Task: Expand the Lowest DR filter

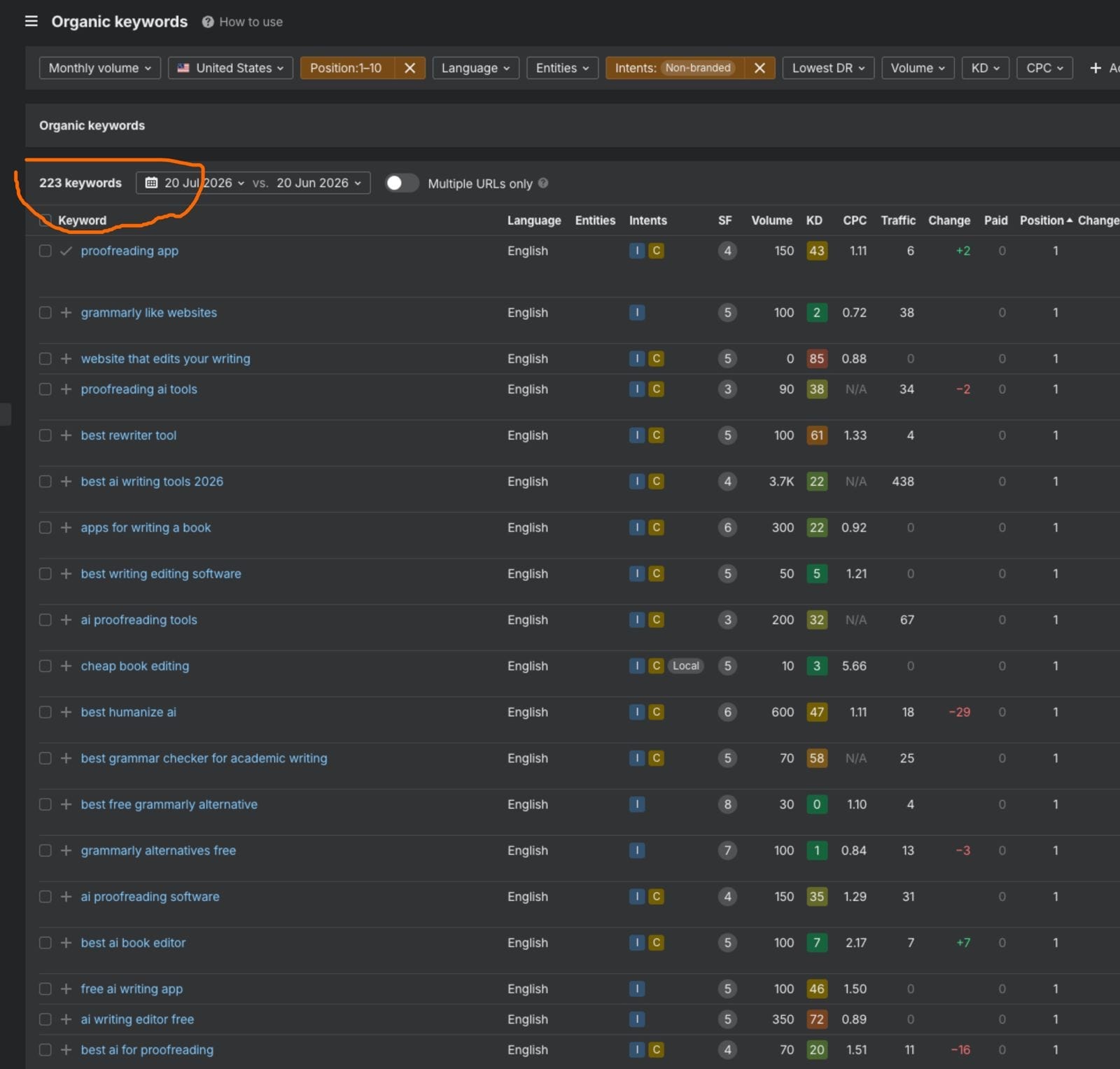Action: [828, 68]
